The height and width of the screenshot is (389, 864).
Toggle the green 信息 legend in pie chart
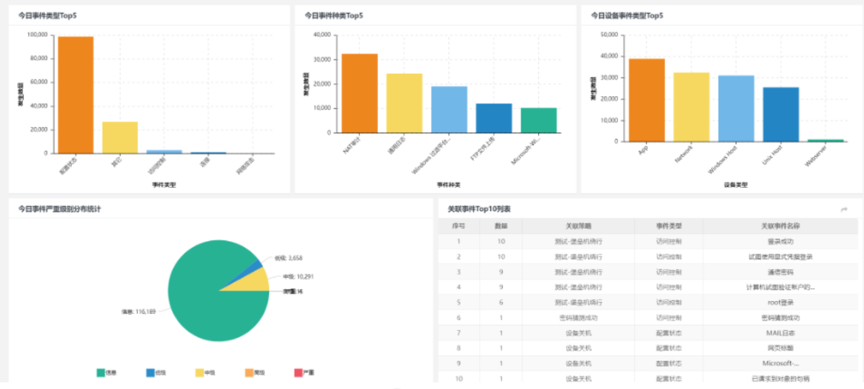point(107,373)
